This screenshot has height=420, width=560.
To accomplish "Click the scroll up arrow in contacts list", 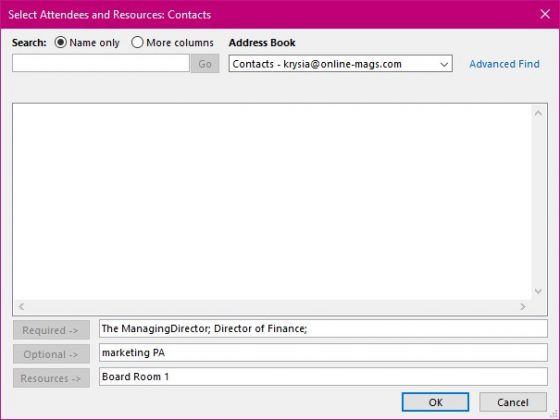I will point(538,114).
